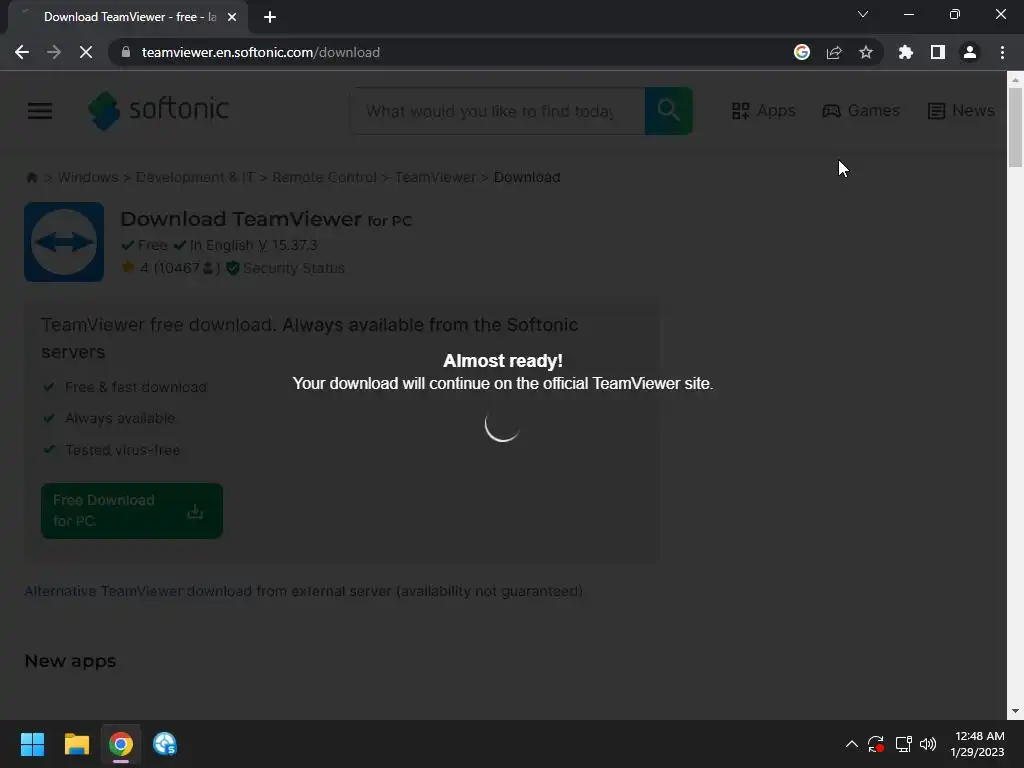Click the vertical page scrollbar thumb

(x=1015, y=127)
